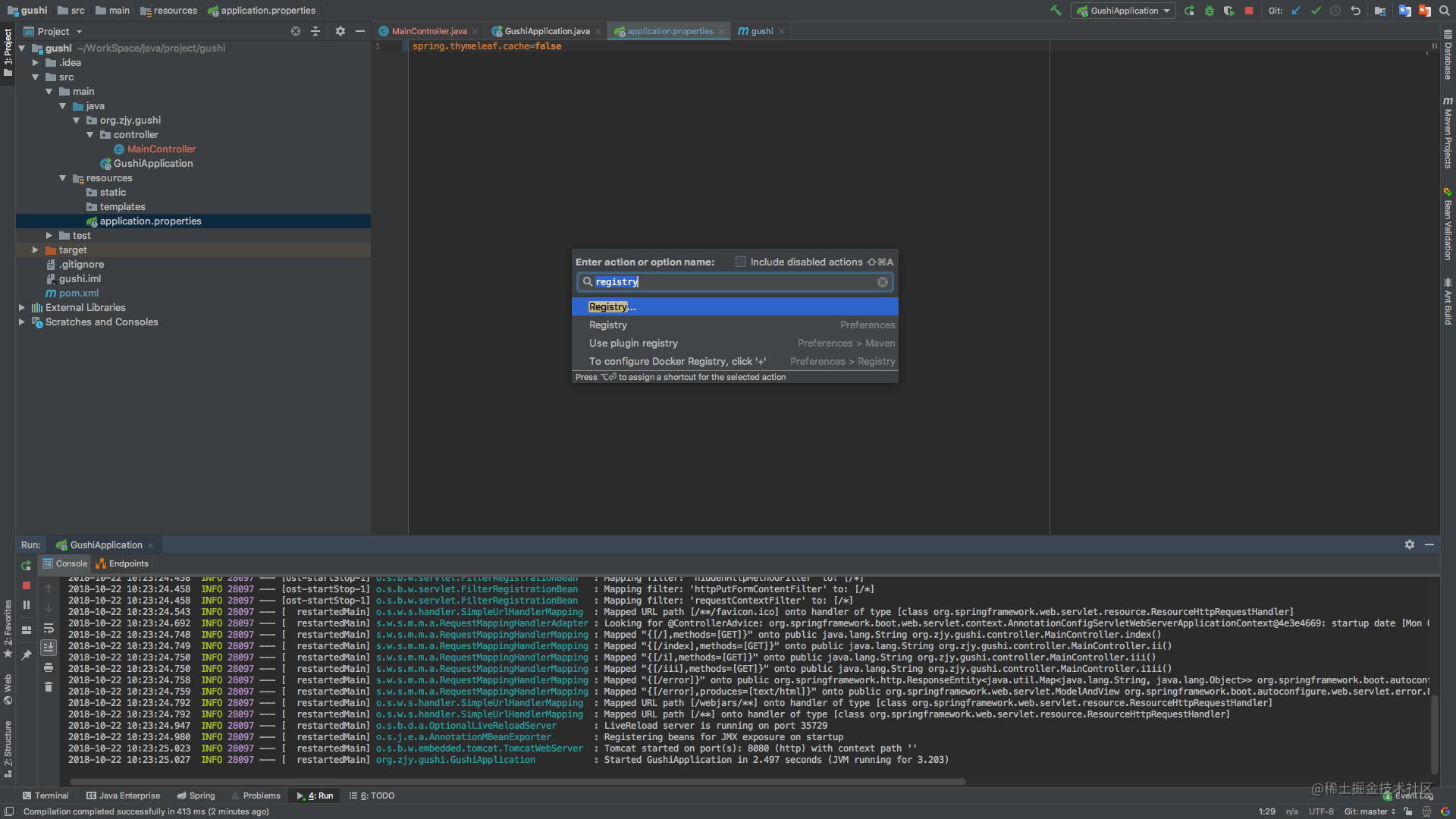Screen dimensions: 1456x819
Task: Expand the External Libraries tree item
Action: (22, 307)
